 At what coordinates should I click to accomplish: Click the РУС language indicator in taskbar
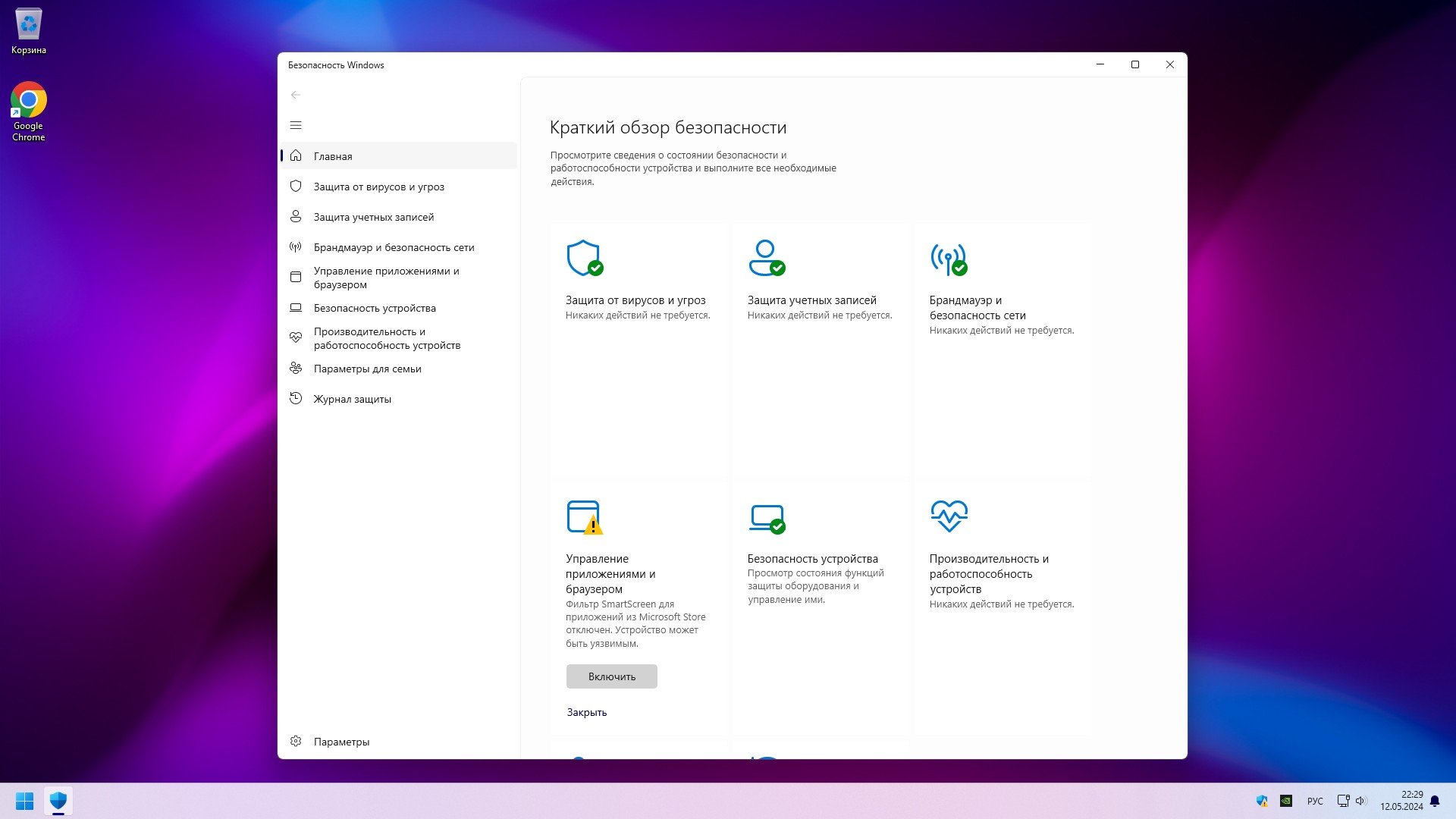tap(1315, 801)
